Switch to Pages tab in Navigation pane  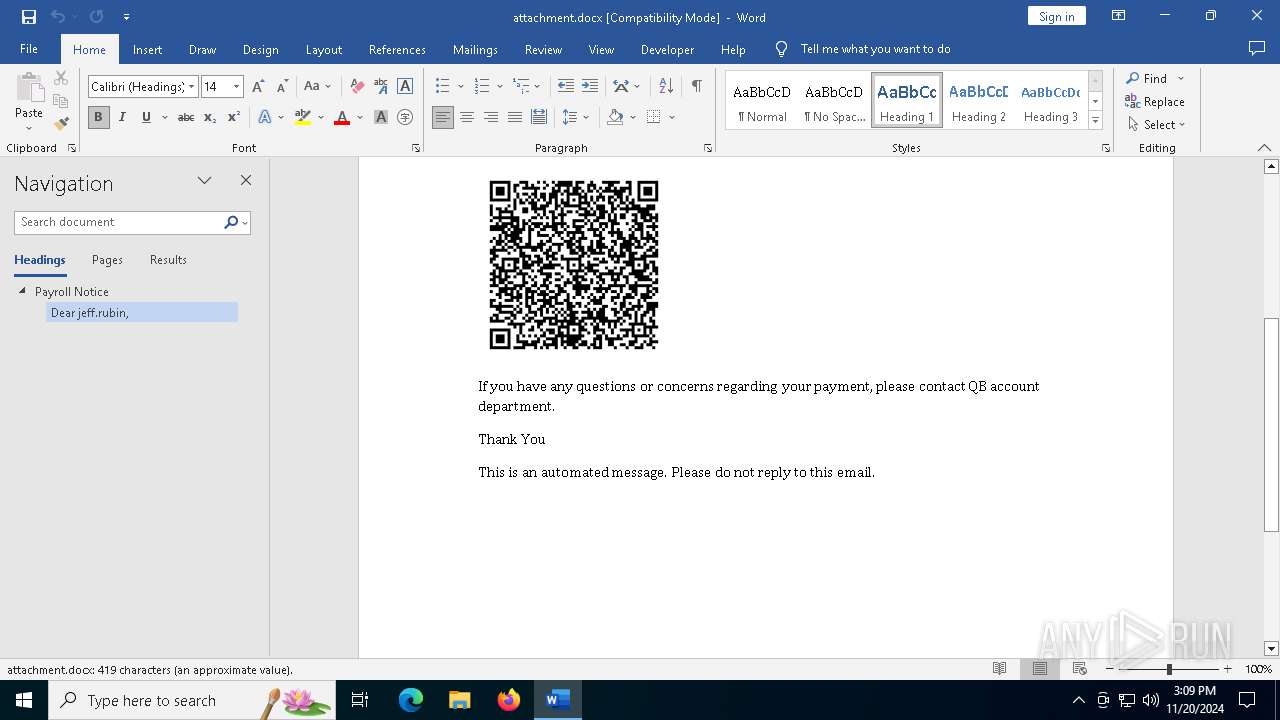point(107,260)
